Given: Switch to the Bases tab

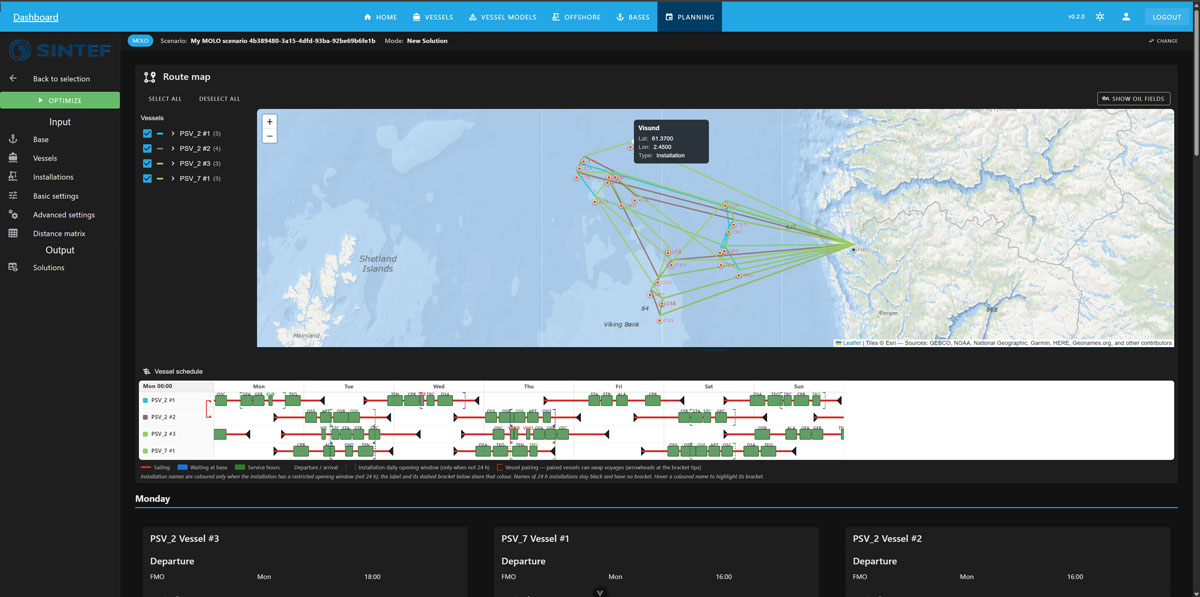Looking at the screenshot, I should (633, 17).
